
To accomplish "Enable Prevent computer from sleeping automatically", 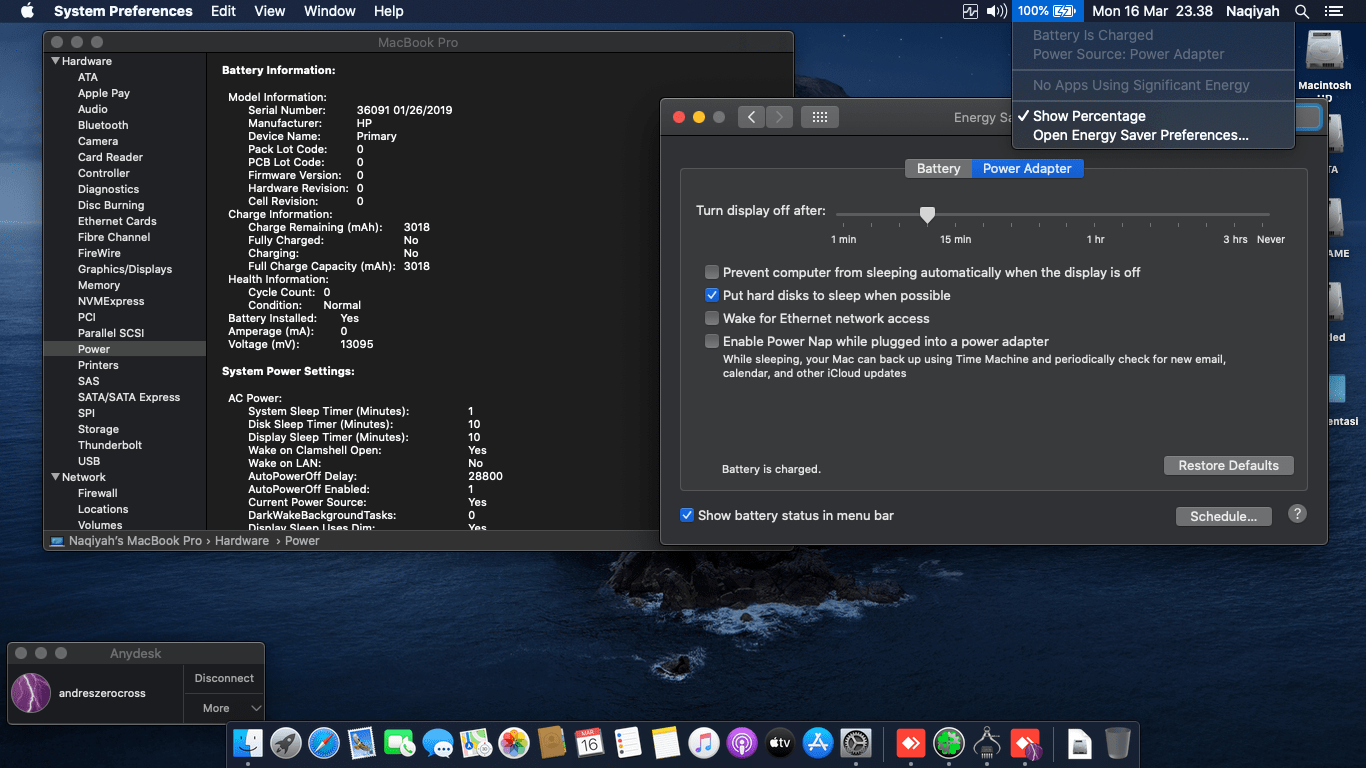I will [712, 272].
